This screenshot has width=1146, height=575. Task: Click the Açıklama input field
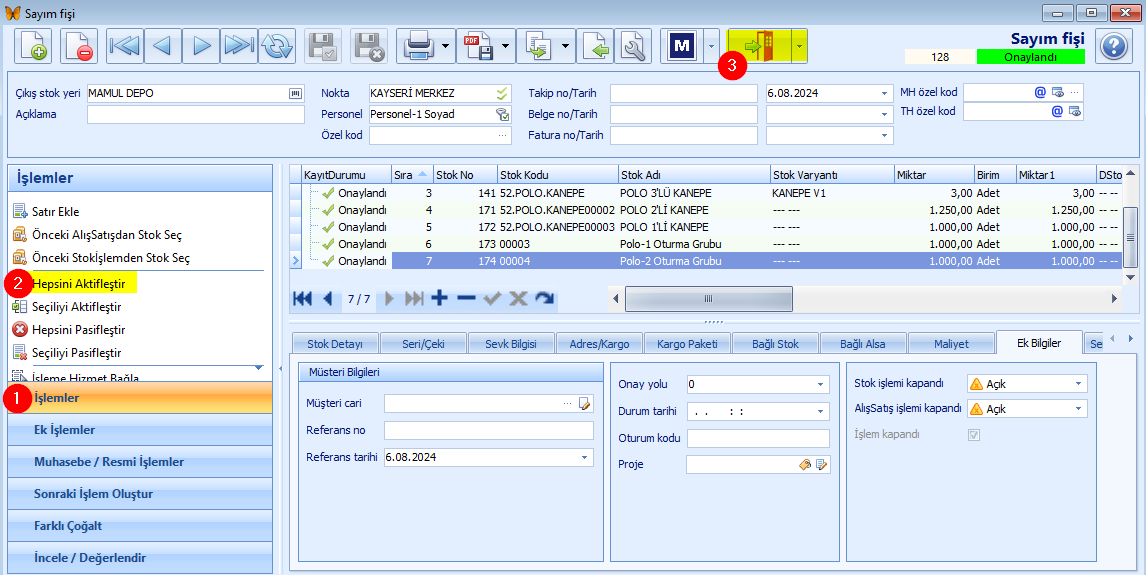tap(196, 115)
